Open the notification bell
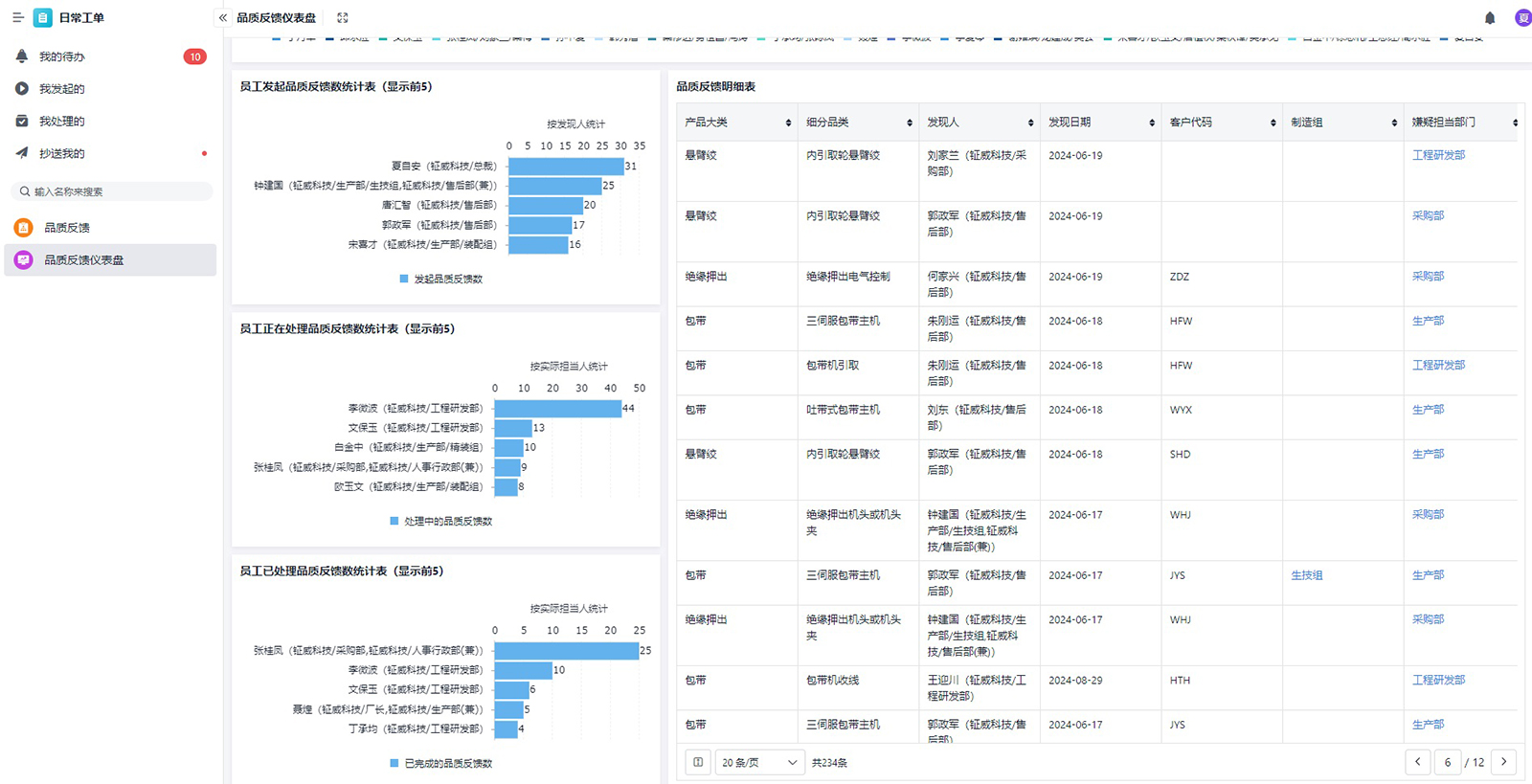Viewport: 1532px width, 784px height. click(1490, 17)
